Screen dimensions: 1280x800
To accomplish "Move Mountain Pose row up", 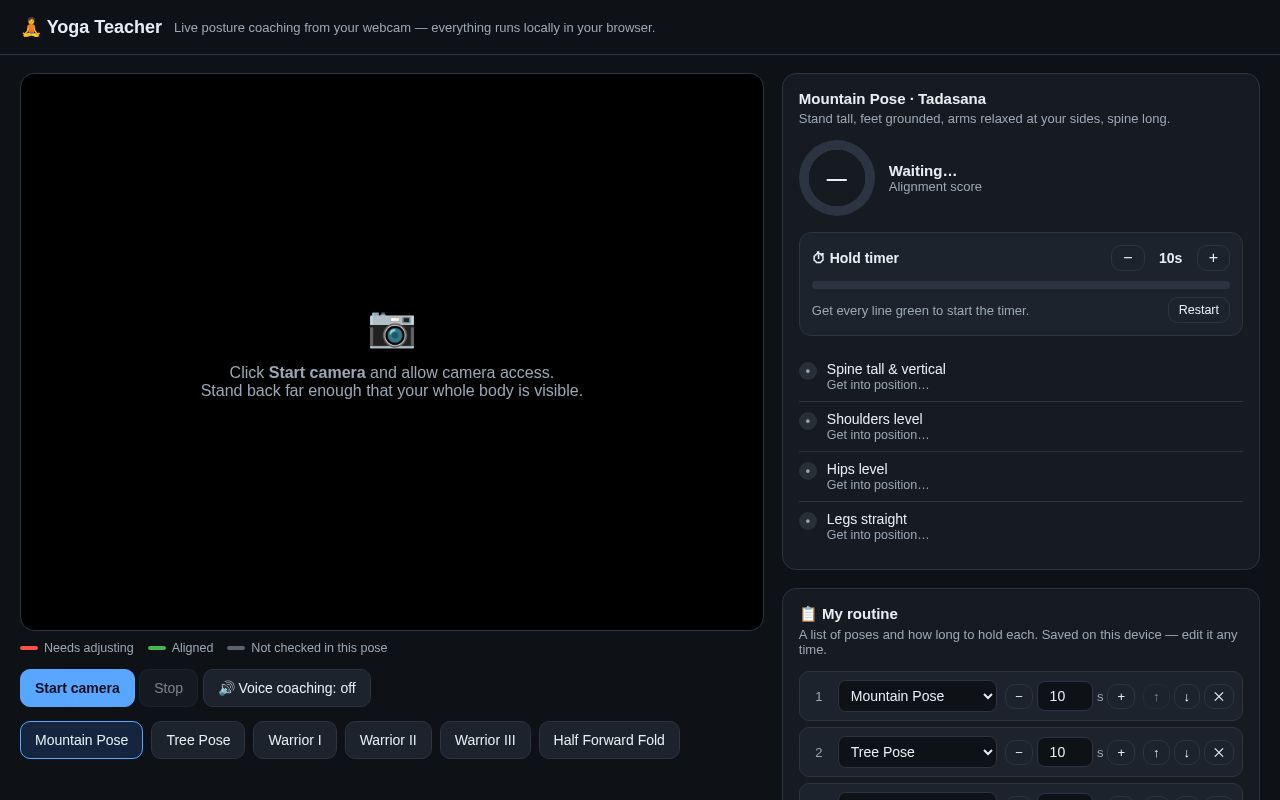I will click(x=1156, y=696).
